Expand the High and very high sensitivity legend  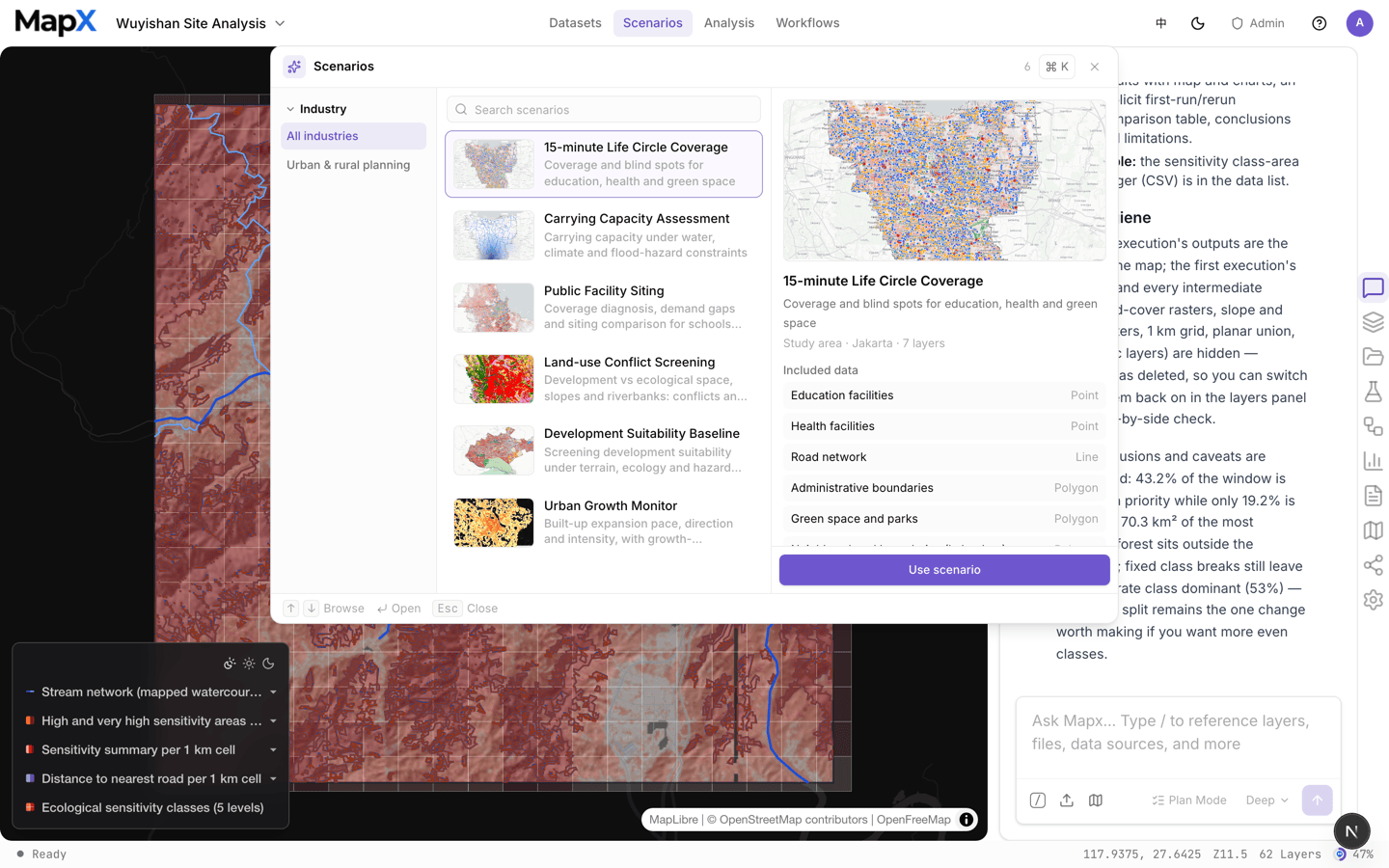pos(273,721)
